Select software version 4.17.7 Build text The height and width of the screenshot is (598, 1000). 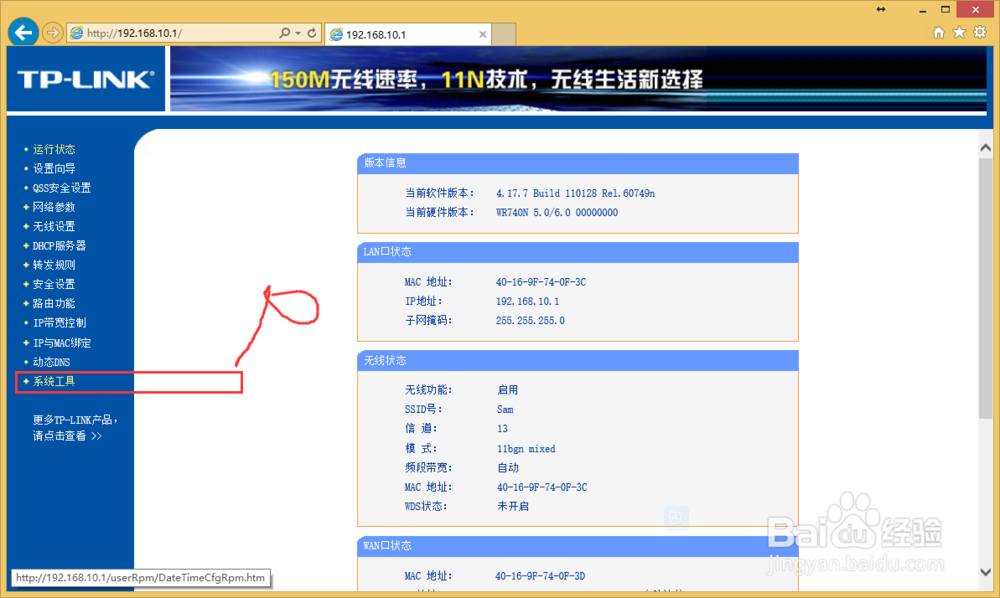575,193
